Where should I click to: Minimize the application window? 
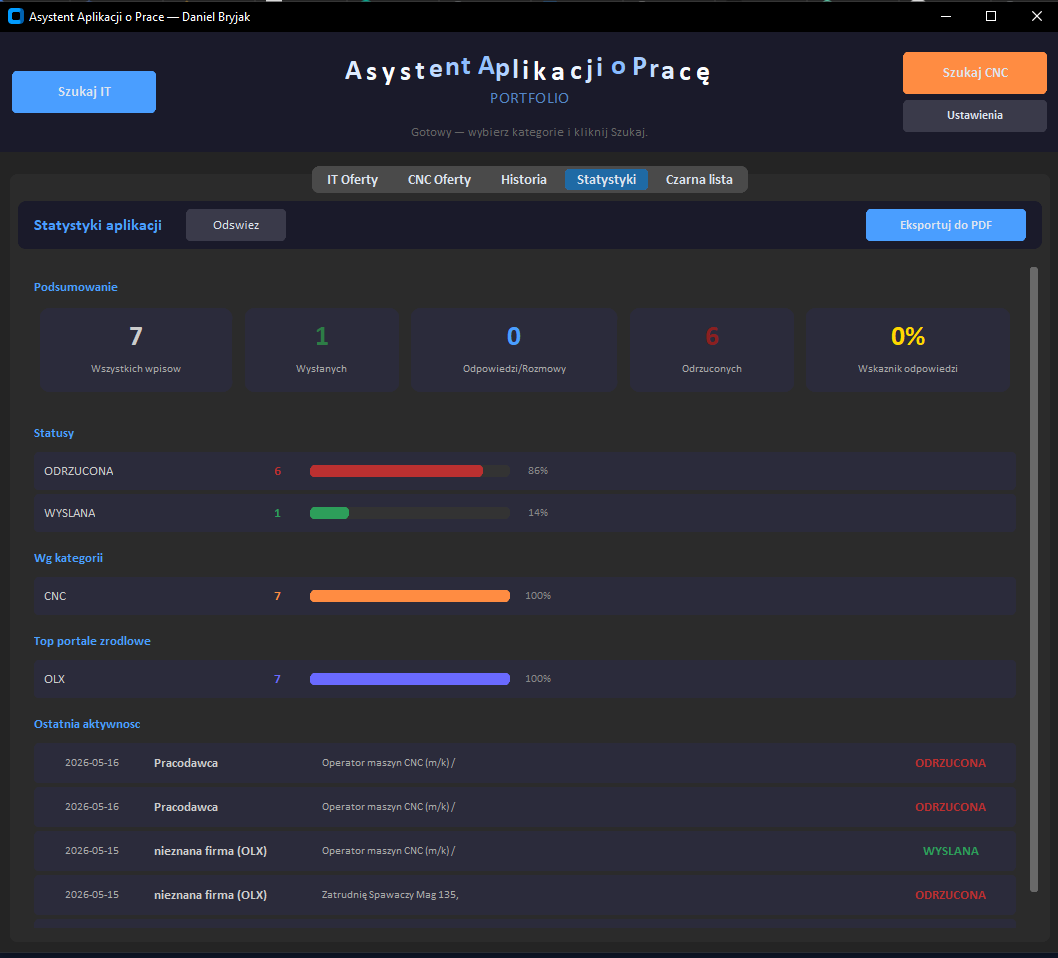[x=945, y=16]
